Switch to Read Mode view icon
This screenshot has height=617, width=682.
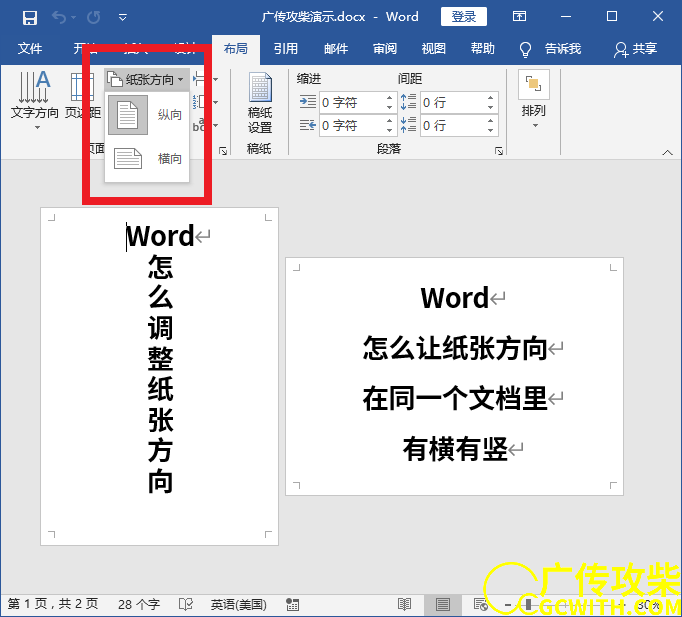pos(405,604)
